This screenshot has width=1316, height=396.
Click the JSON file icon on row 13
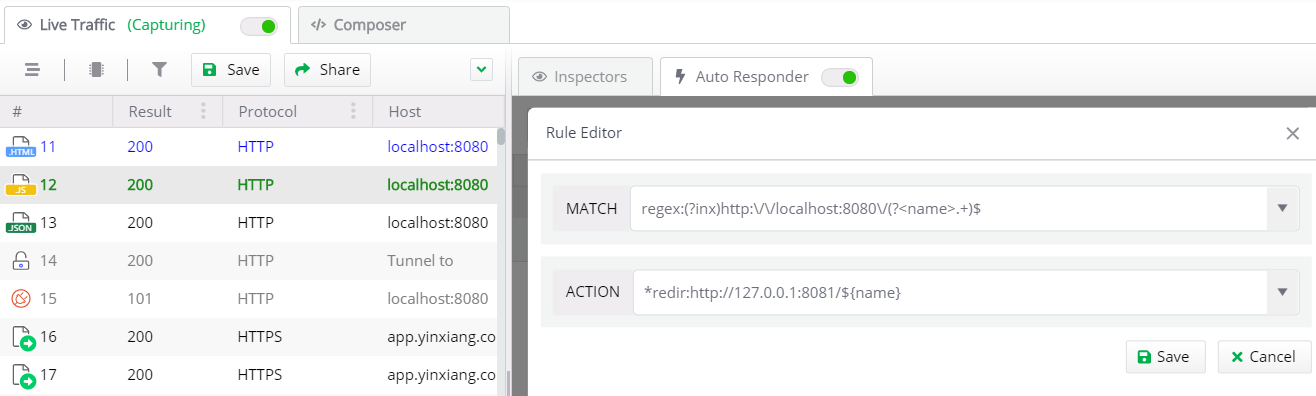pyautogui.click(x=21, y=223)
